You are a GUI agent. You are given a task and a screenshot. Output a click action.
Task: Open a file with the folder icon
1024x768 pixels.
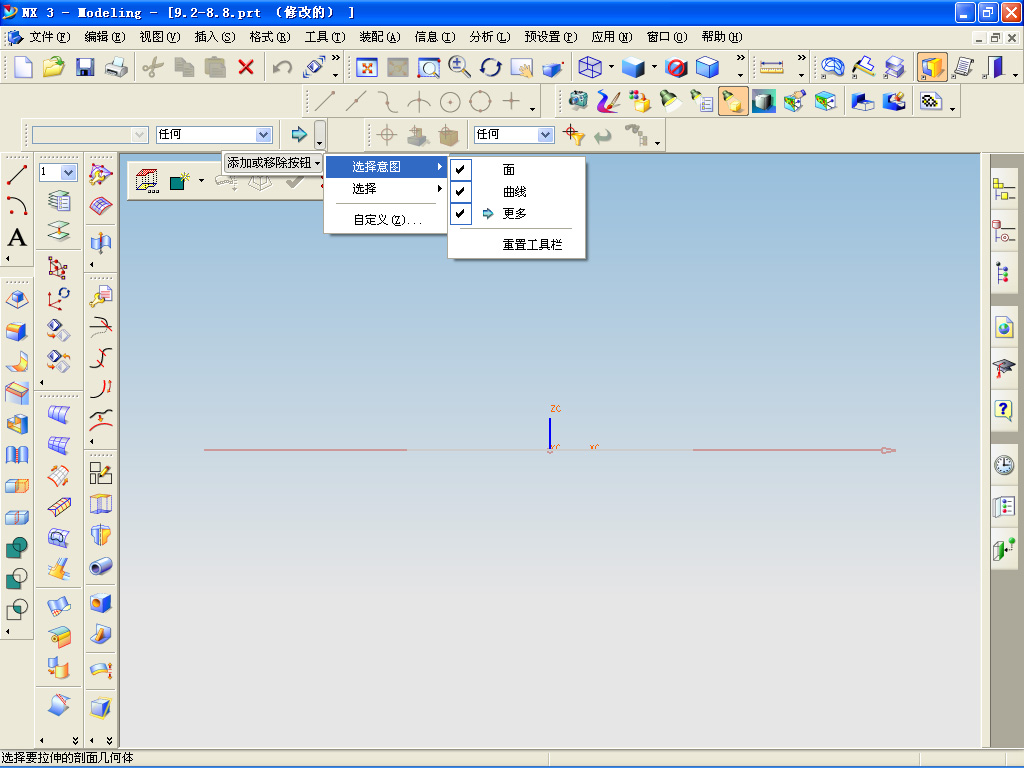pos(54,67)
